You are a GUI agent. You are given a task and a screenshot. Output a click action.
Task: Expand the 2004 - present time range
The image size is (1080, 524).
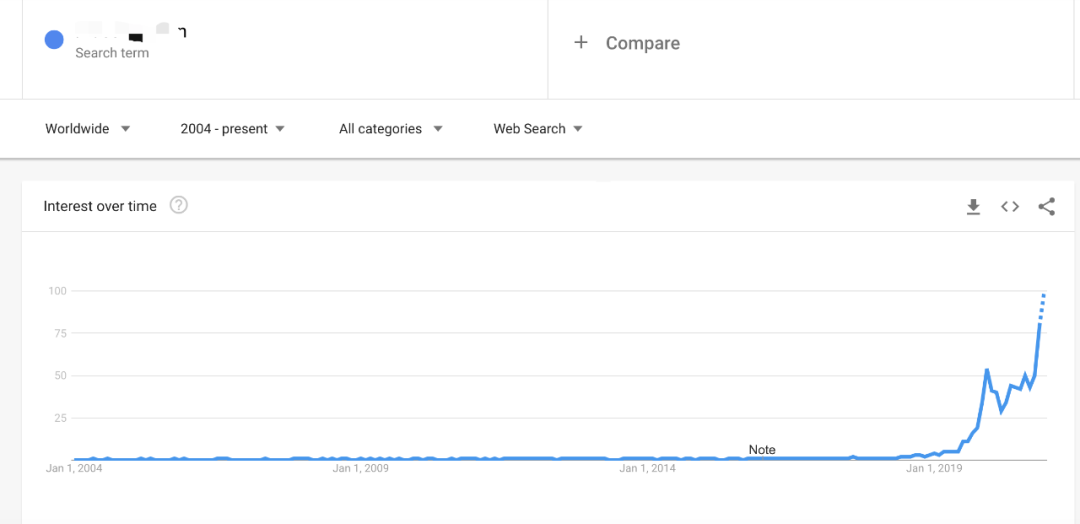coord(233,129)
